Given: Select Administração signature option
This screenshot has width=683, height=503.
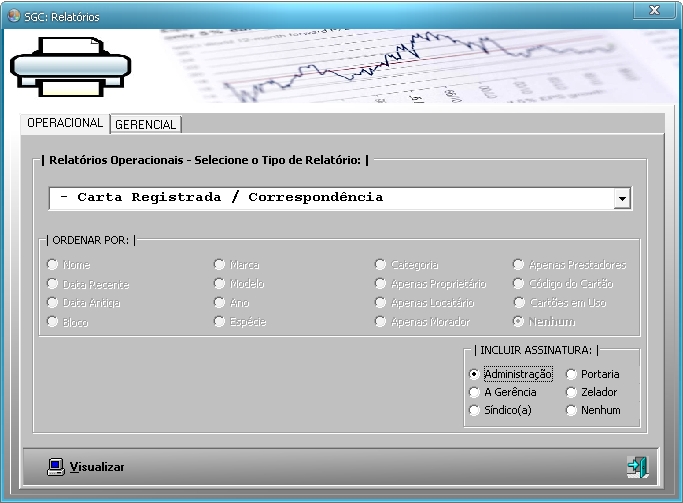Looking at the screenshot, I should [x=474, y=374].
